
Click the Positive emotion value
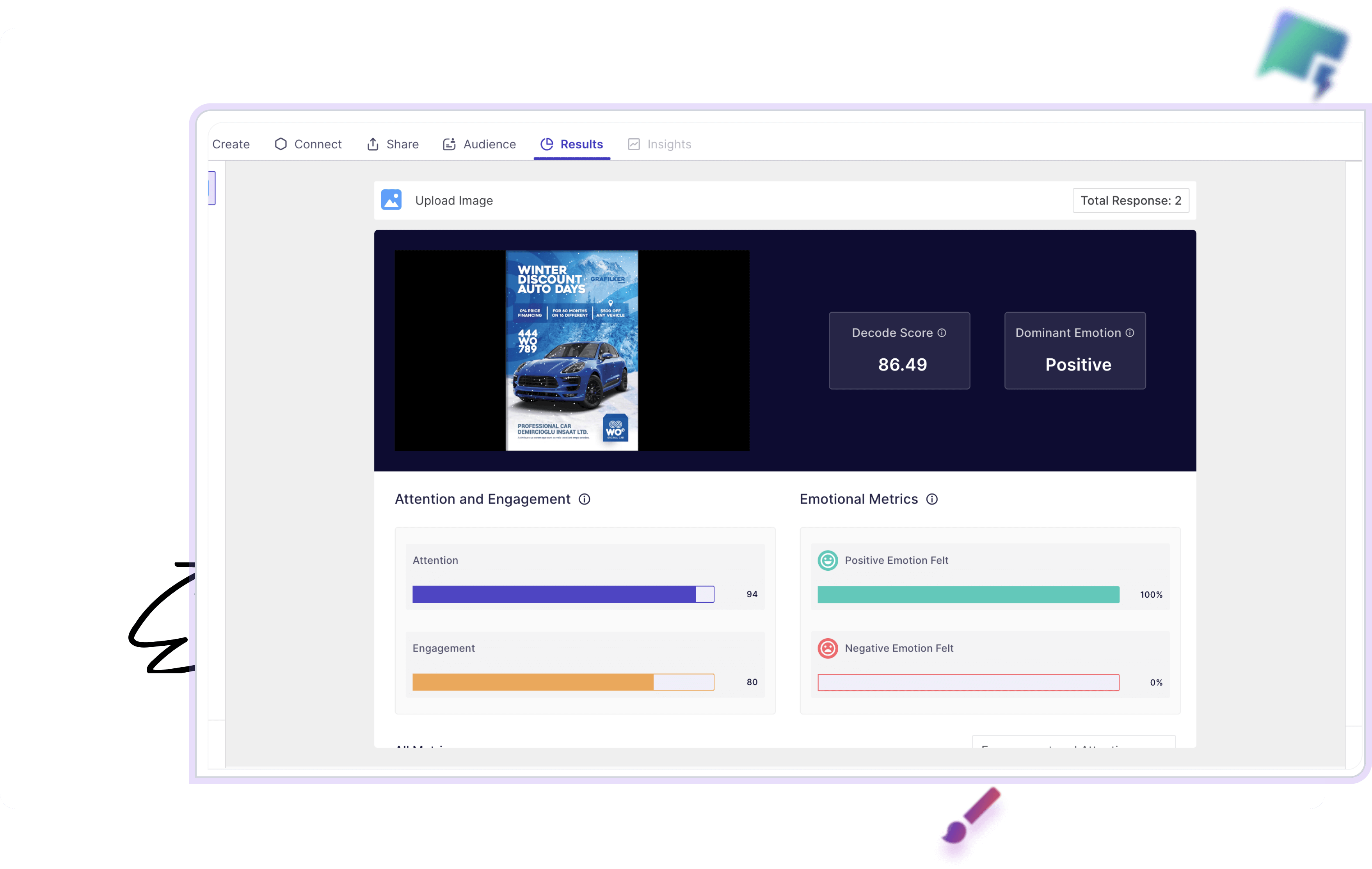click(x=1078, y=365)
